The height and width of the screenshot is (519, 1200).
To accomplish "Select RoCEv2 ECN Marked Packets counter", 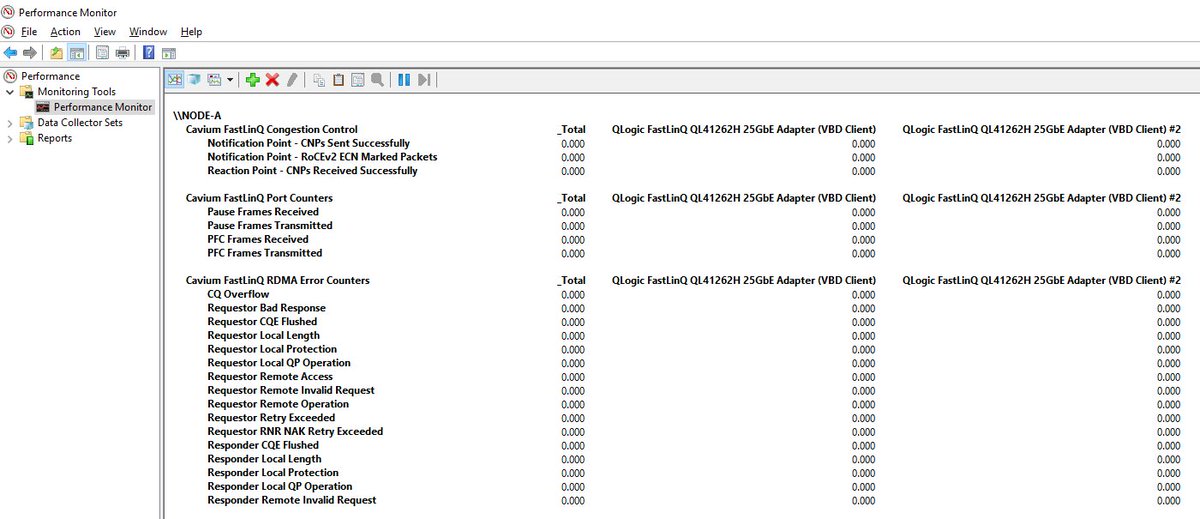I will click(x=322, y=157).
